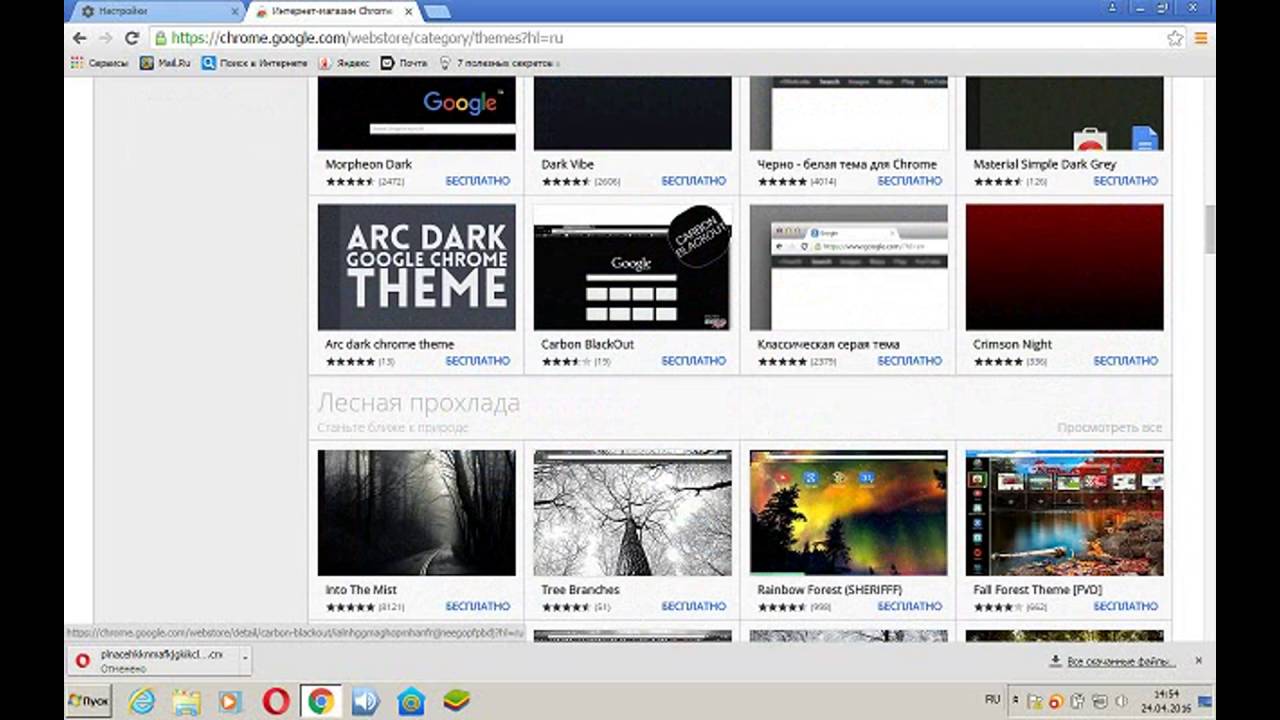Screen dimensions: 1280x720
Task: Click the RU language indicator
Action: point(992,700)
